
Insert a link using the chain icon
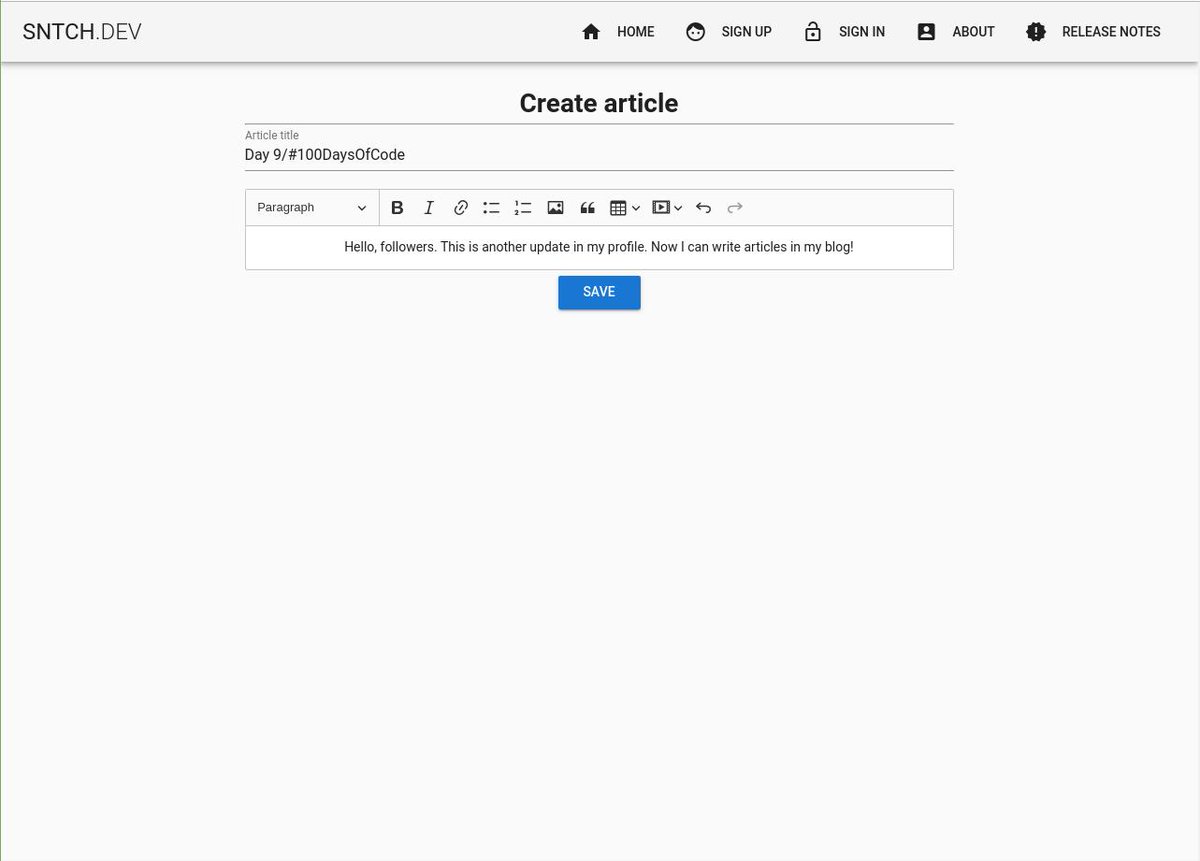click(461, 208)
